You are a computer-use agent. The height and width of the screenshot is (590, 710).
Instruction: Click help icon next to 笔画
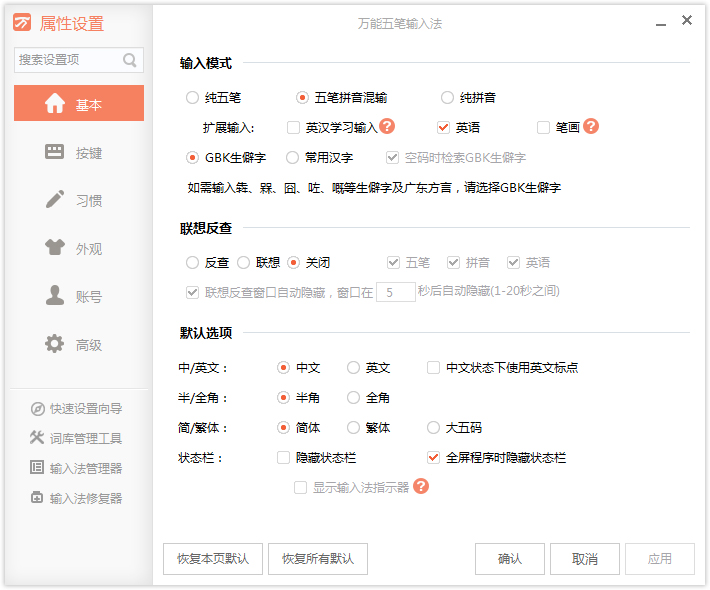point(591,127)
